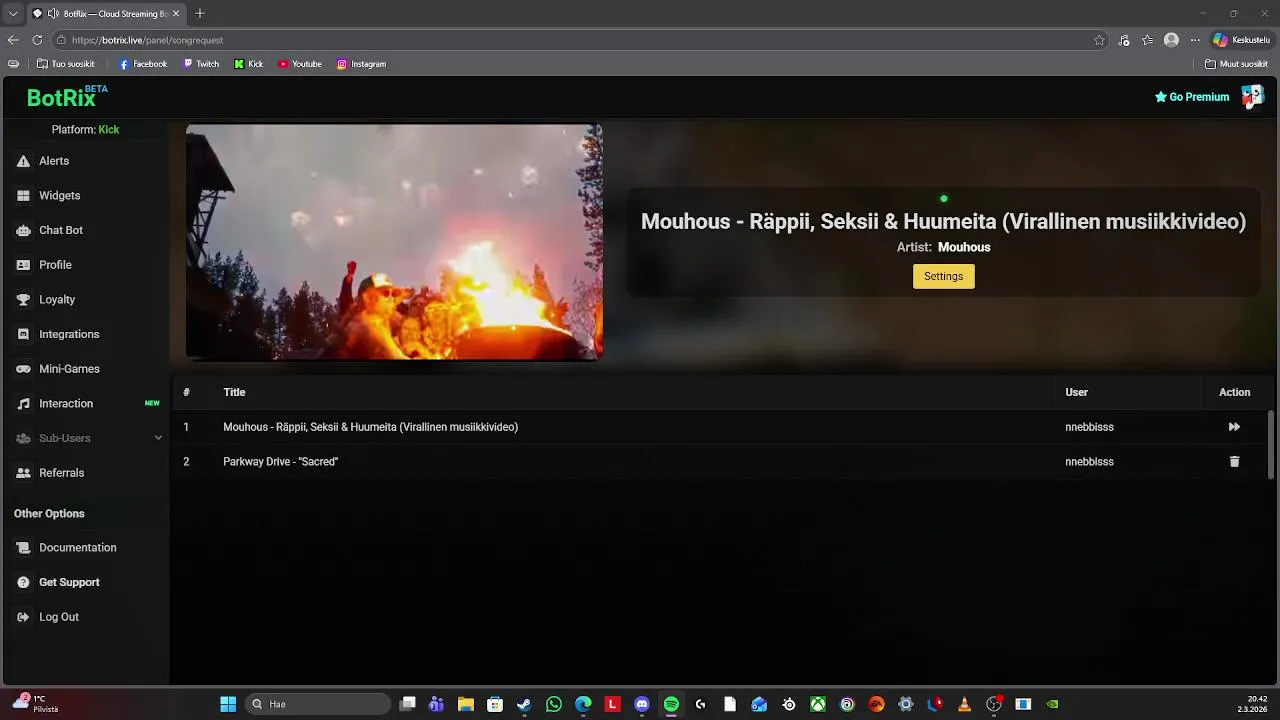Click the Get Support question icon

tap(23, 582)
